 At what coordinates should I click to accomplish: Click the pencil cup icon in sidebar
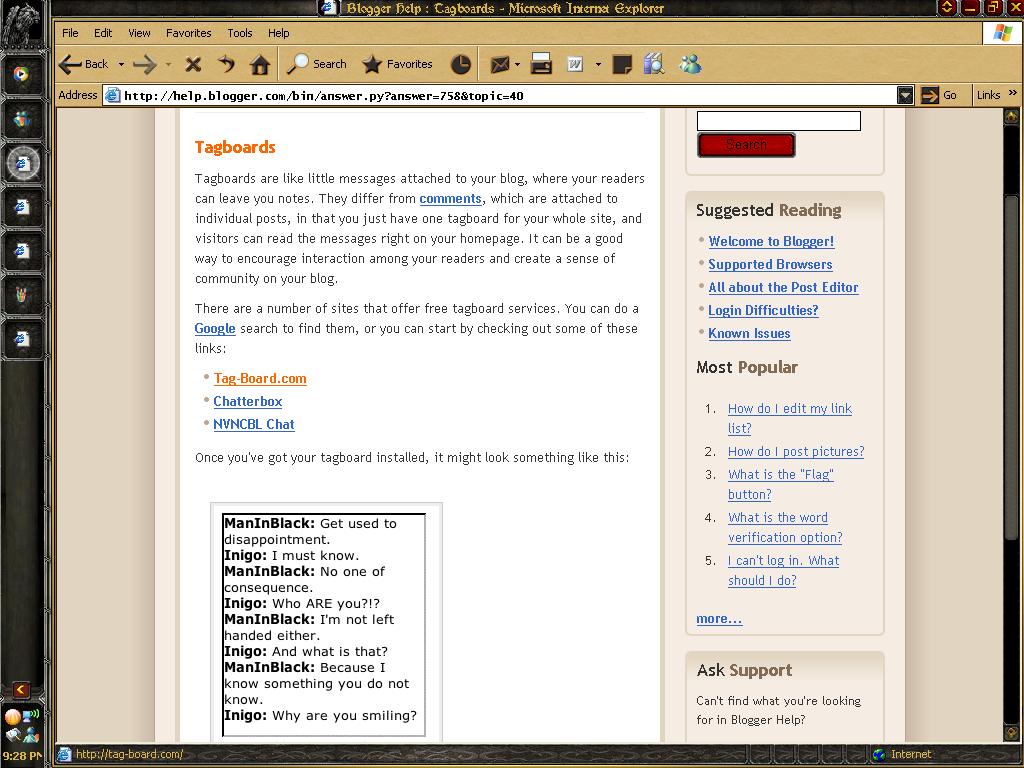click(22, 295)
